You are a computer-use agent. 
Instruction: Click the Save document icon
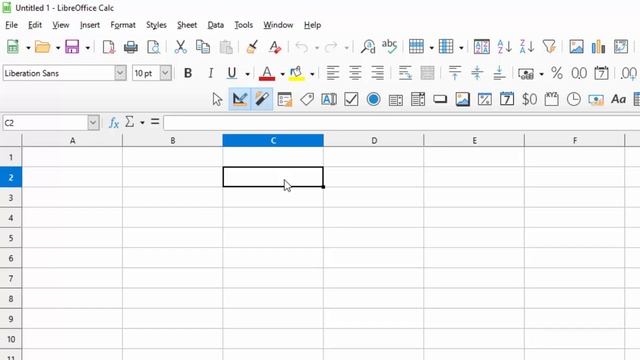pyautogui.click(x=72, y=47)
